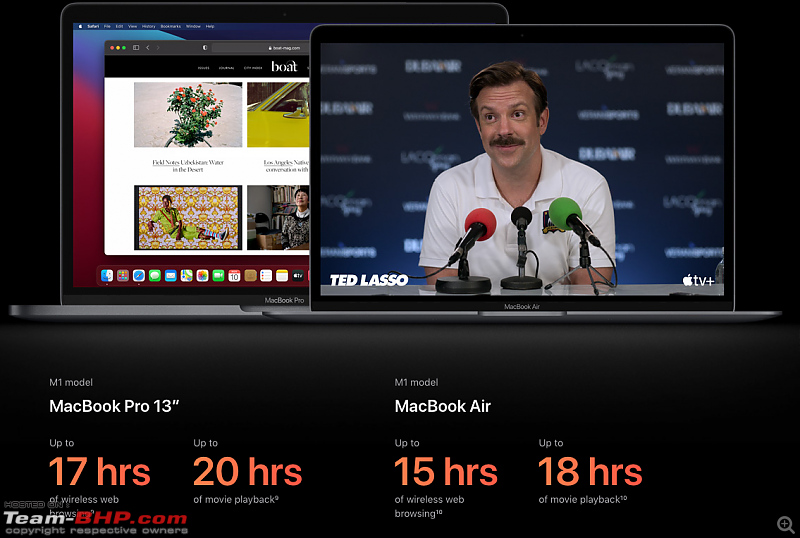Open the History menu
The width and height of the screenshot is (800, 538).
point(148,26)
